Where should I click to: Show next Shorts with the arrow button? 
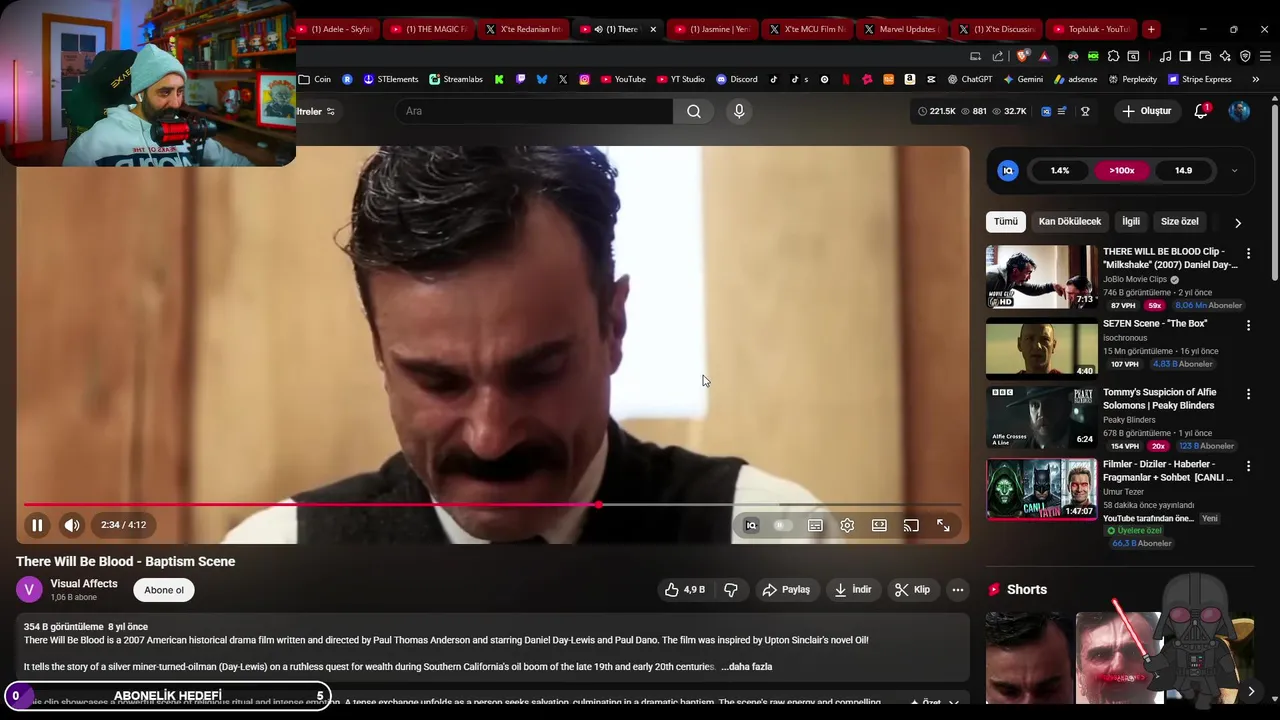(x=1251, y=692)
